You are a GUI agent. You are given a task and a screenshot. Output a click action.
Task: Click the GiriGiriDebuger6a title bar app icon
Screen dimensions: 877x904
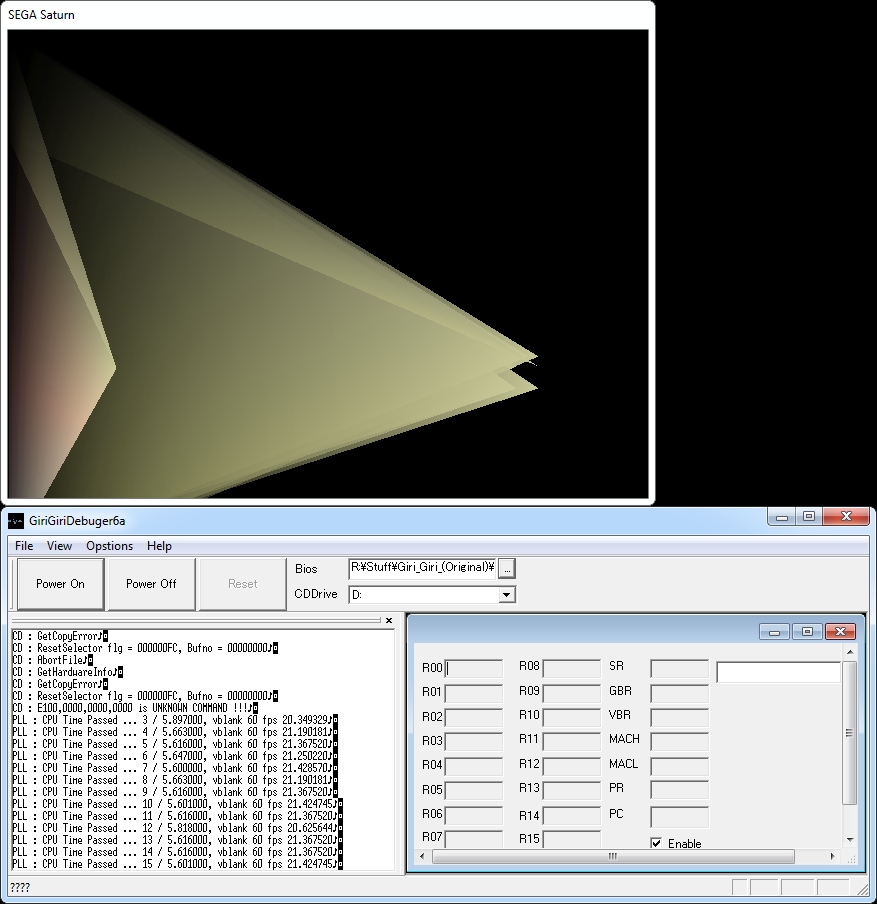[16, 521]
